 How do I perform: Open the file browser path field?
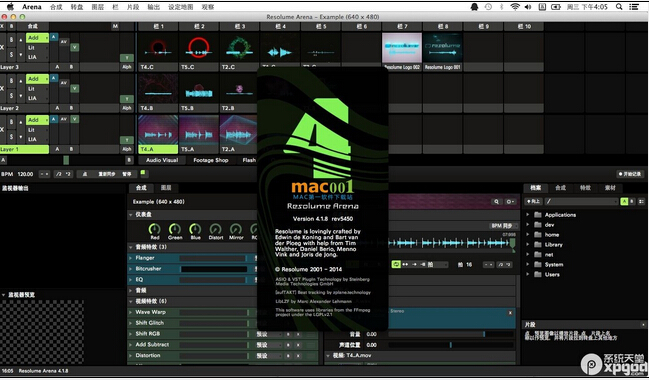(582, 201)
